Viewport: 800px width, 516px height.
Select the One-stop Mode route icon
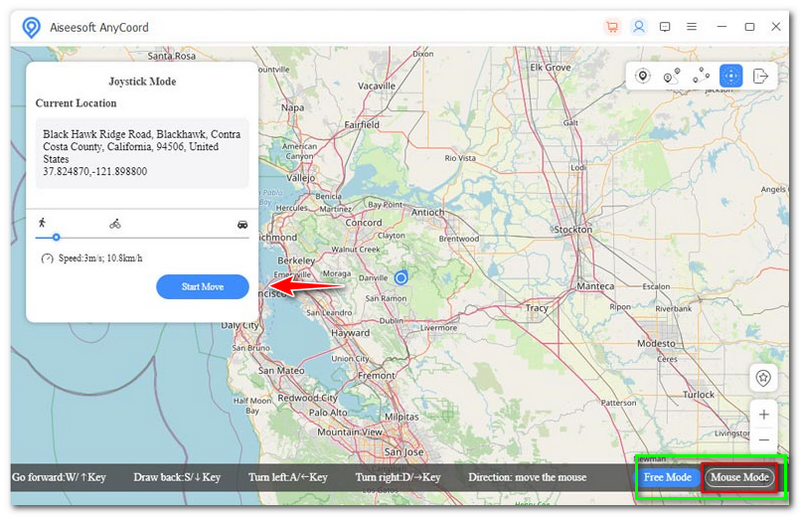coord(671,76)
